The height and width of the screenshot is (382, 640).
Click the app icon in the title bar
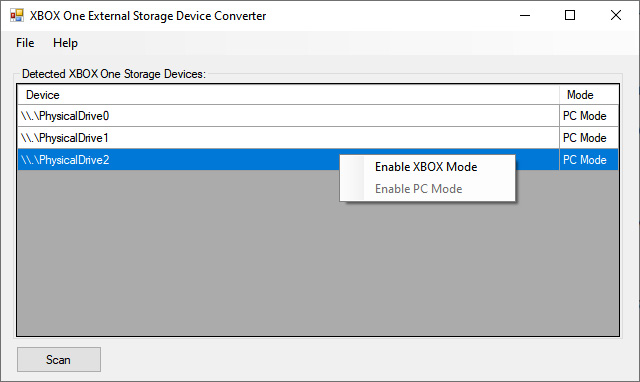click(17, 16)
